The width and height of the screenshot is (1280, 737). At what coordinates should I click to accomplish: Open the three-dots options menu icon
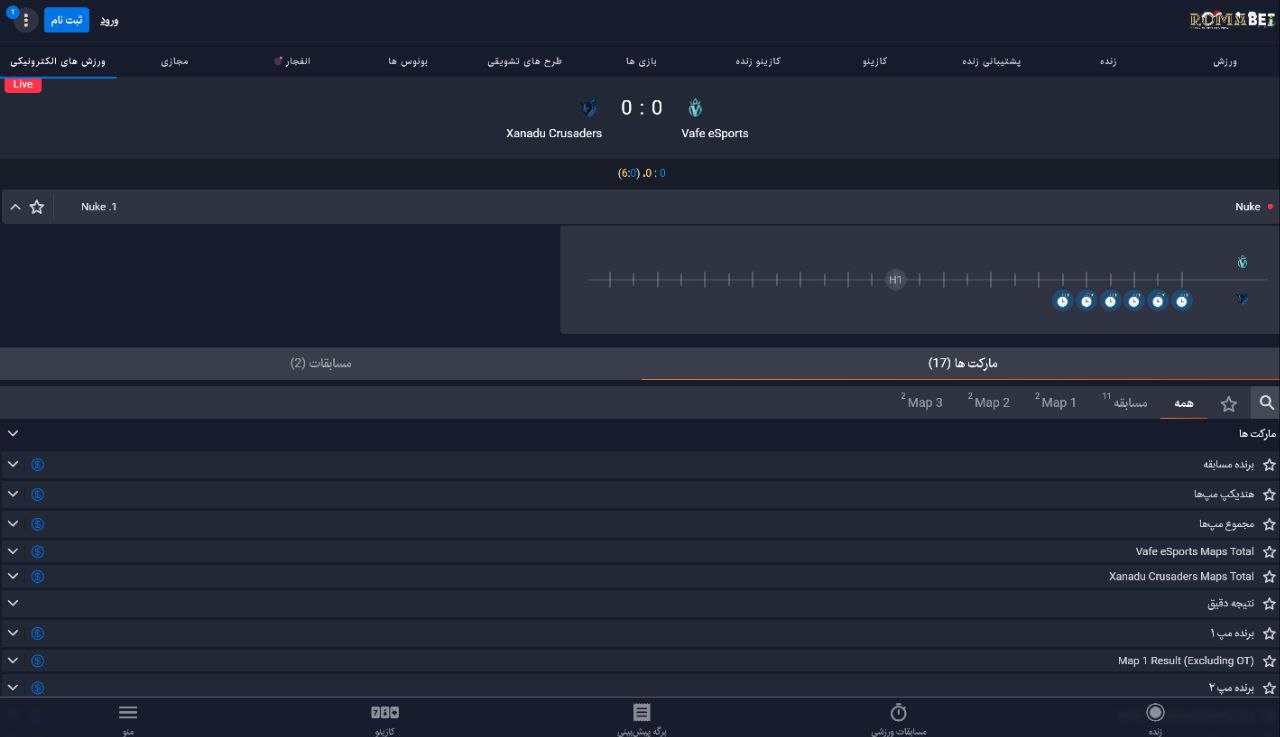tap(26, 20)
